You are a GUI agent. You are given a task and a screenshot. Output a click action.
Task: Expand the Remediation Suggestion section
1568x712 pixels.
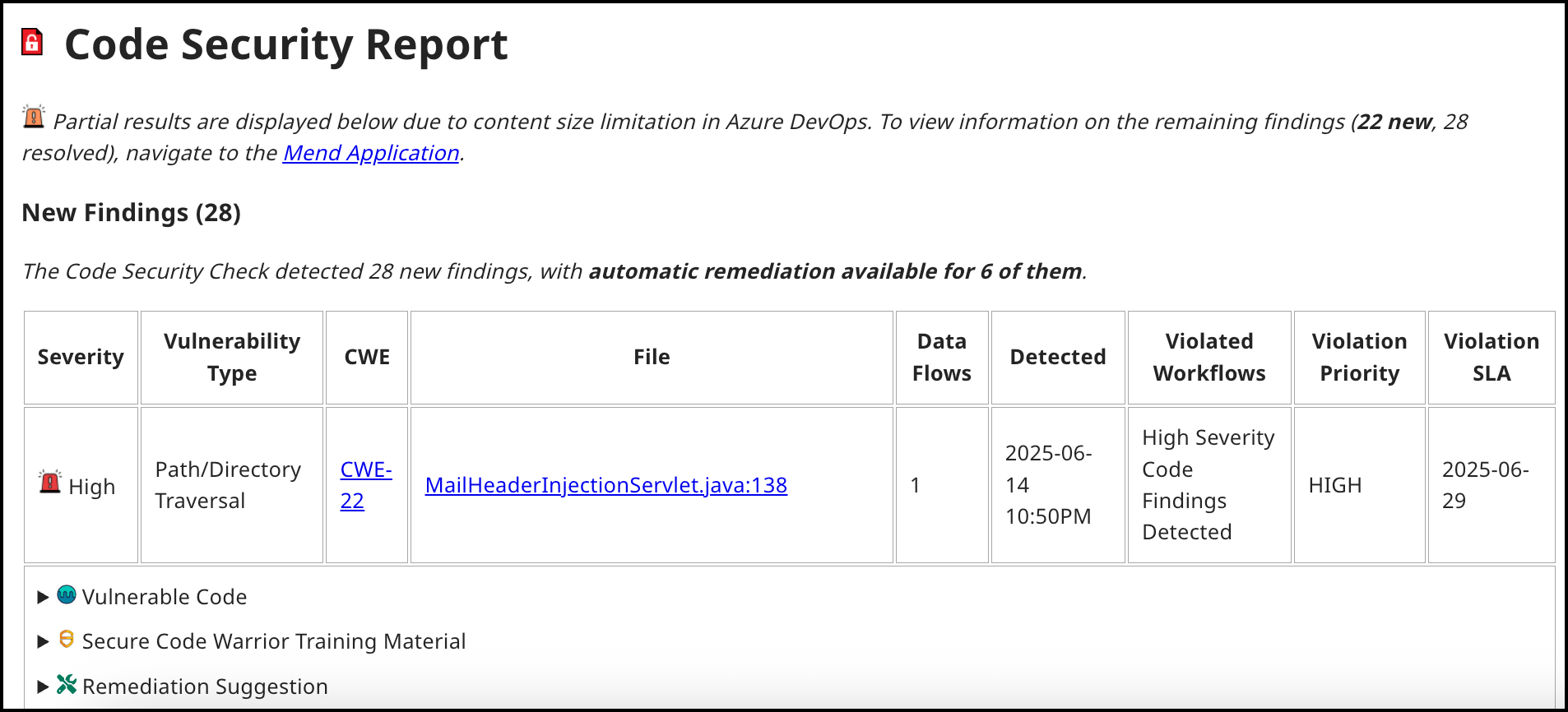[x=44, y=687]
